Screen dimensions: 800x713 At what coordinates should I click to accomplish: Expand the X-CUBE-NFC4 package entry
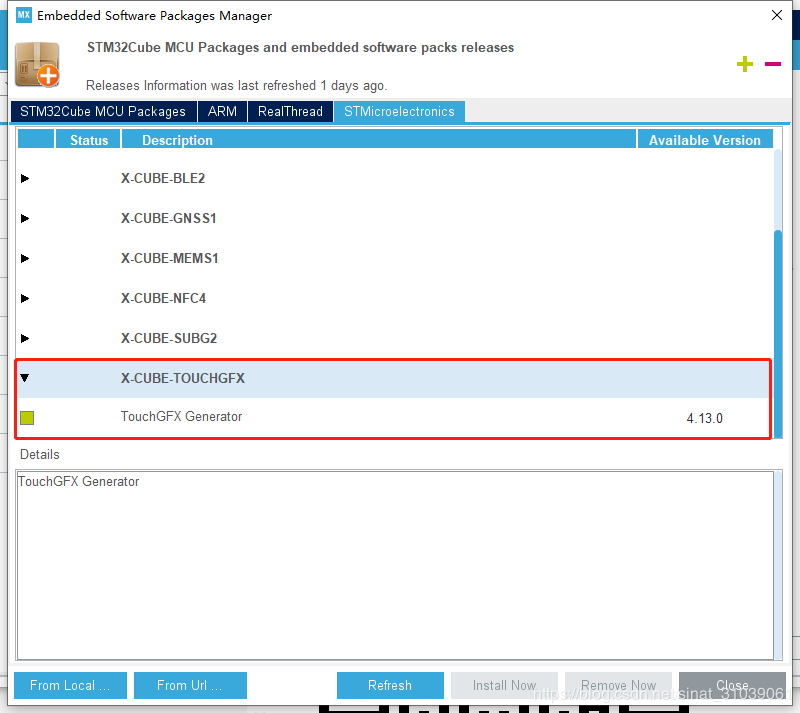point(24,298)
